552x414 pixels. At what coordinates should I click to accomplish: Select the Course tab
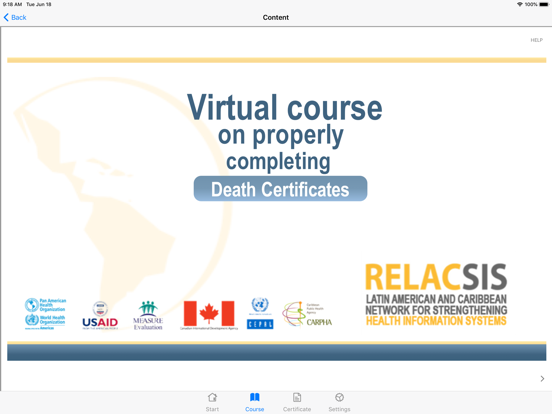255,402
